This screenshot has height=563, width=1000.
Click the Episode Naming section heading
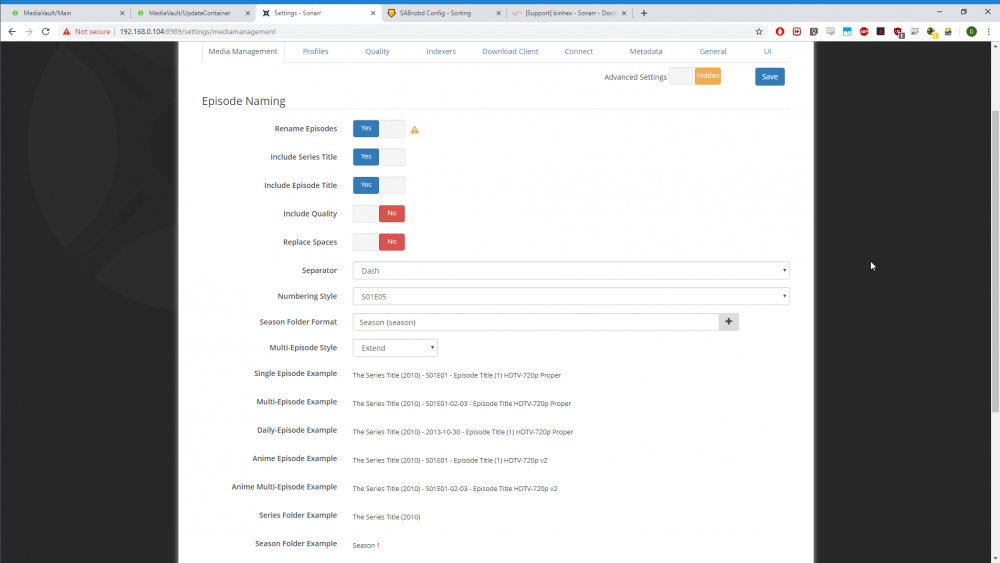pyautogui.click(x=244, y=101)
